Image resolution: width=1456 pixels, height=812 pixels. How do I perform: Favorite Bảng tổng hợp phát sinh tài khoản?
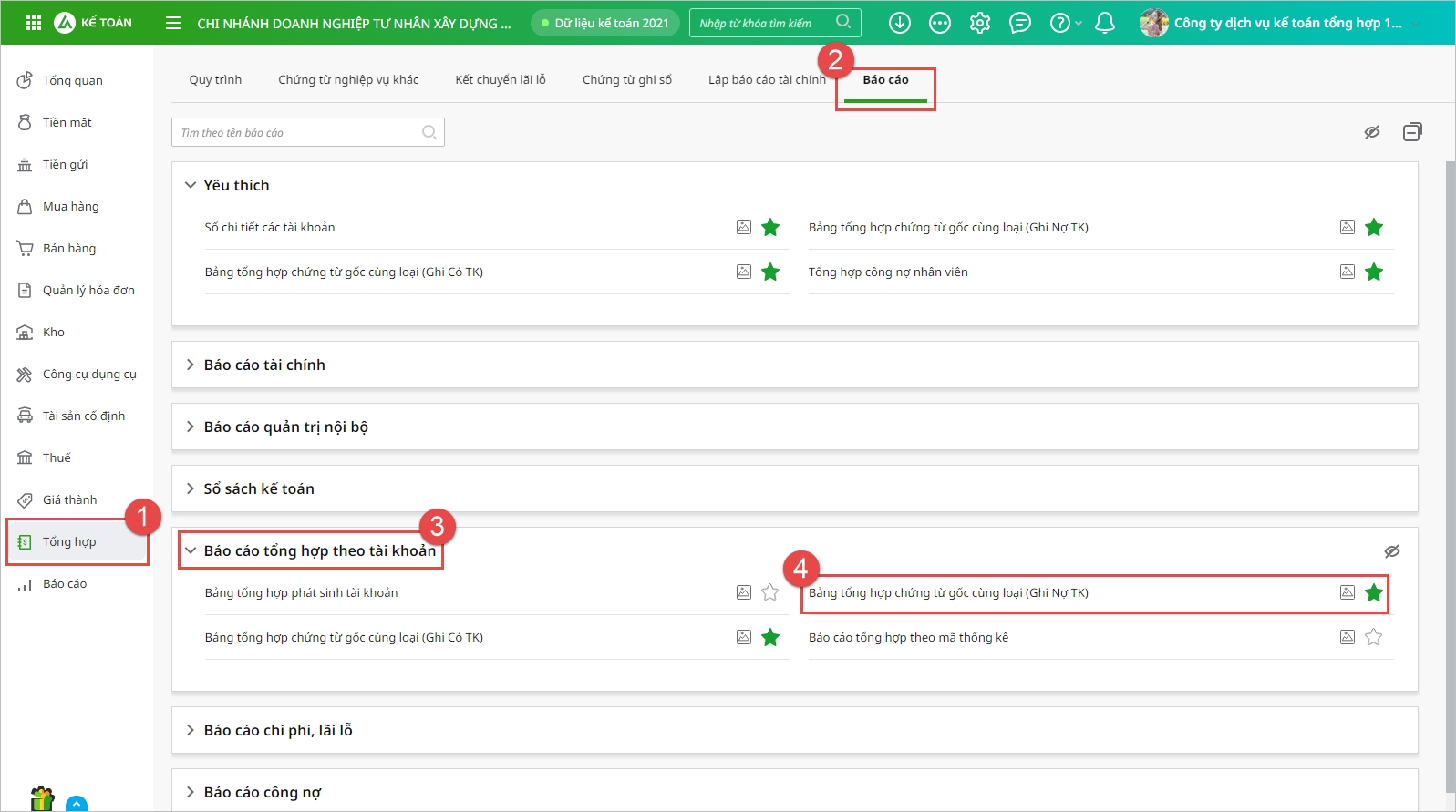tap(770, 592)
